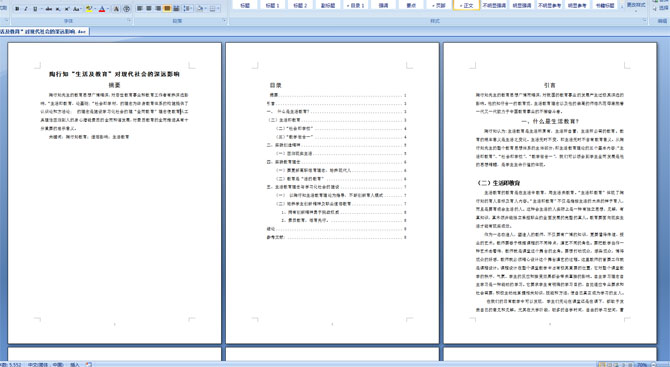This screenshot has height=367, width=670.
Task: Apply the 正文 style from gallery
Action: point(466,5)
